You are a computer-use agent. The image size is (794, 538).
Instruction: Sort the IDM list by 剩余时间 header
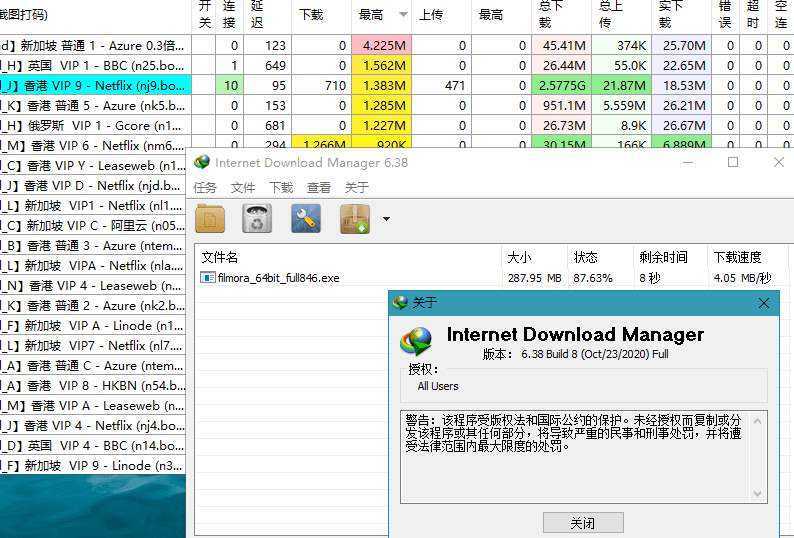(669, 257)
